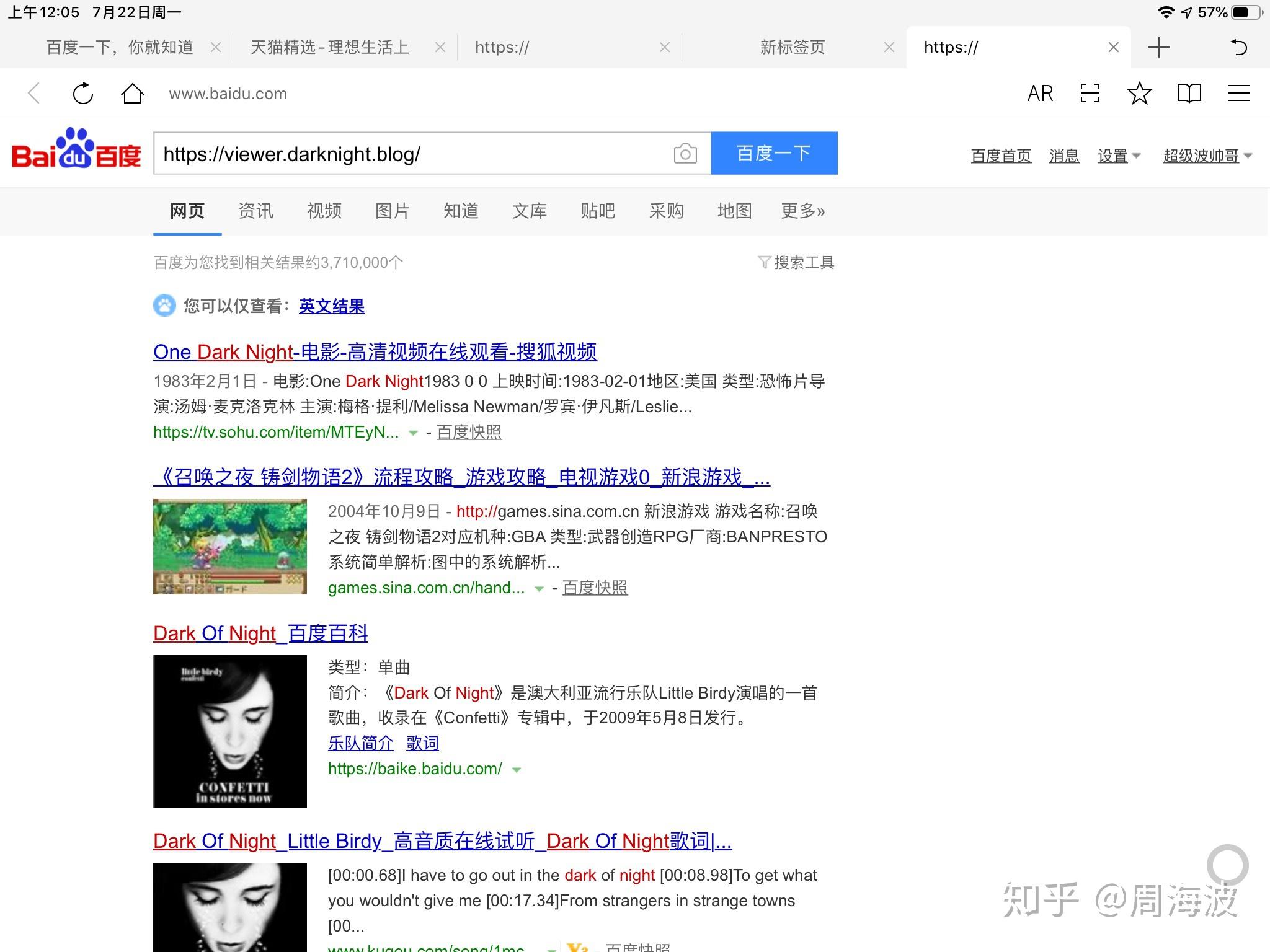Tap the floating assistive circle button

tap(1227, 865)
